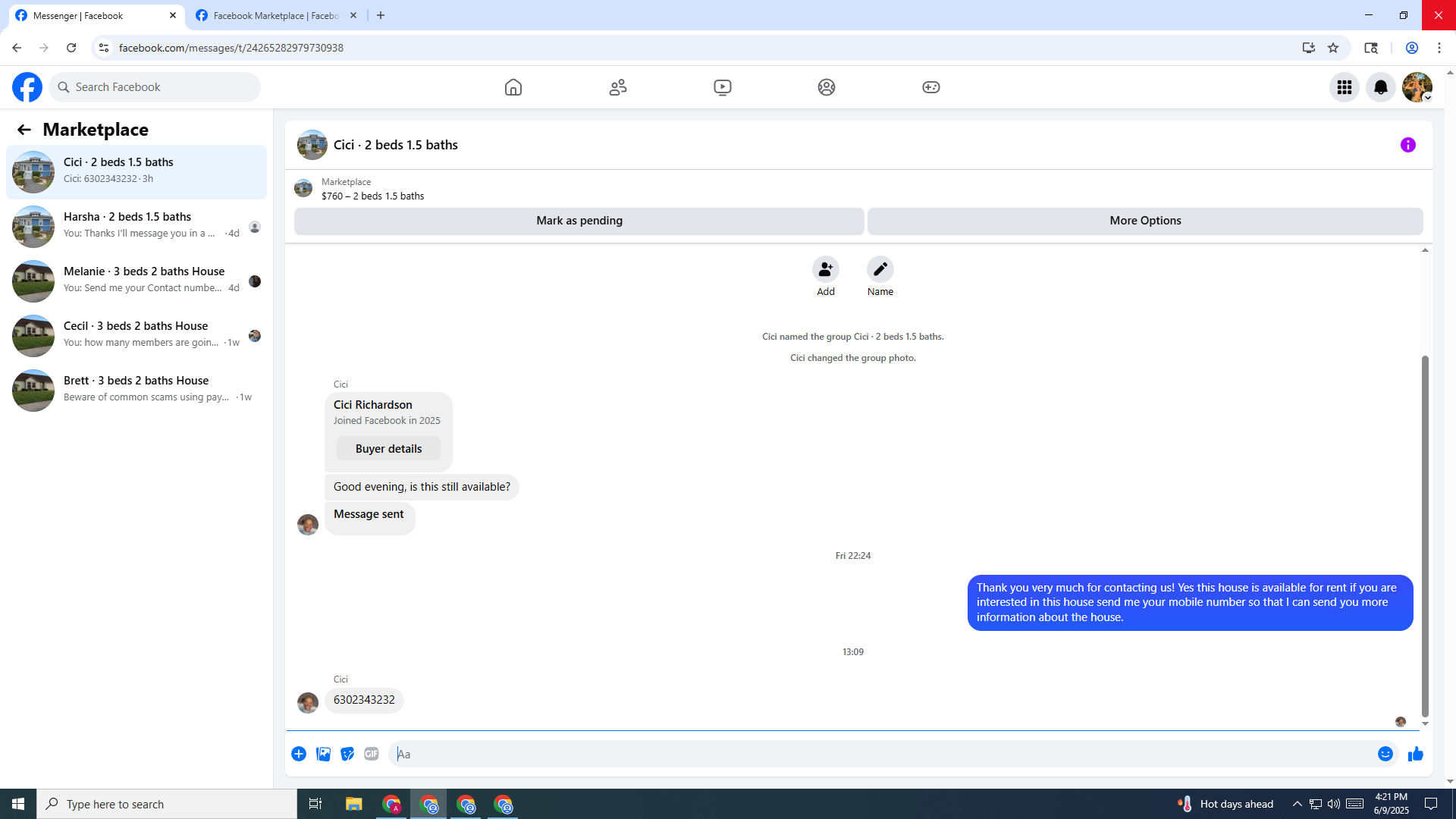
Task: Open the conversation information icon
Action: 1407,145
